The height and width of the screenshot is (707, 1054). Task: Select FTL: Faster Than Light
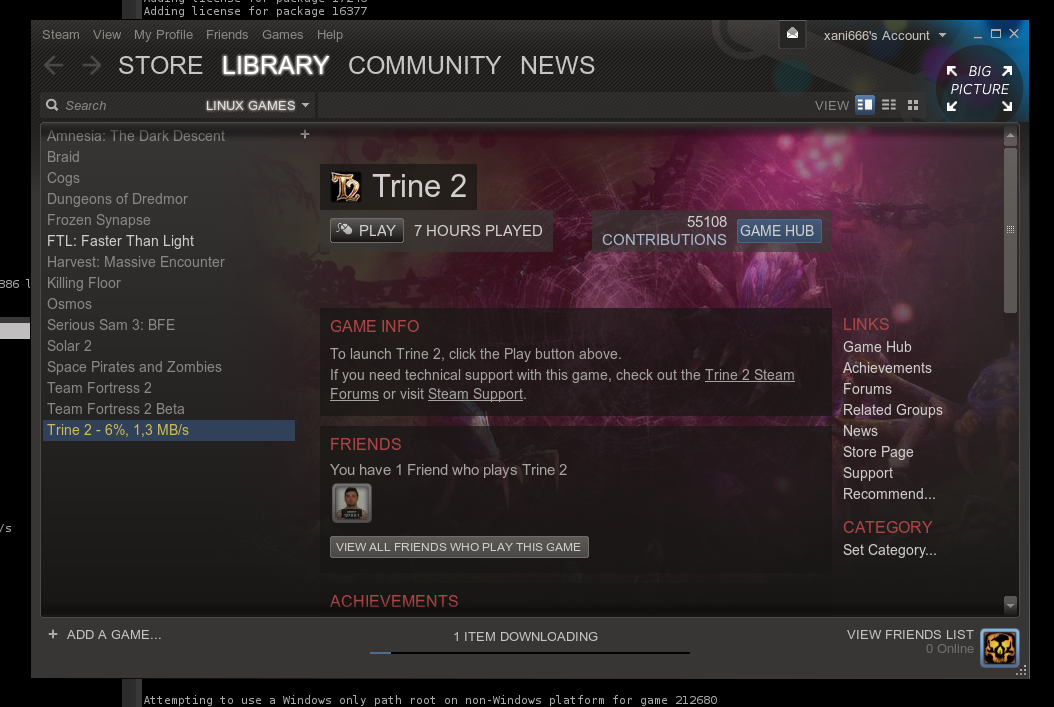pos(168,241)
